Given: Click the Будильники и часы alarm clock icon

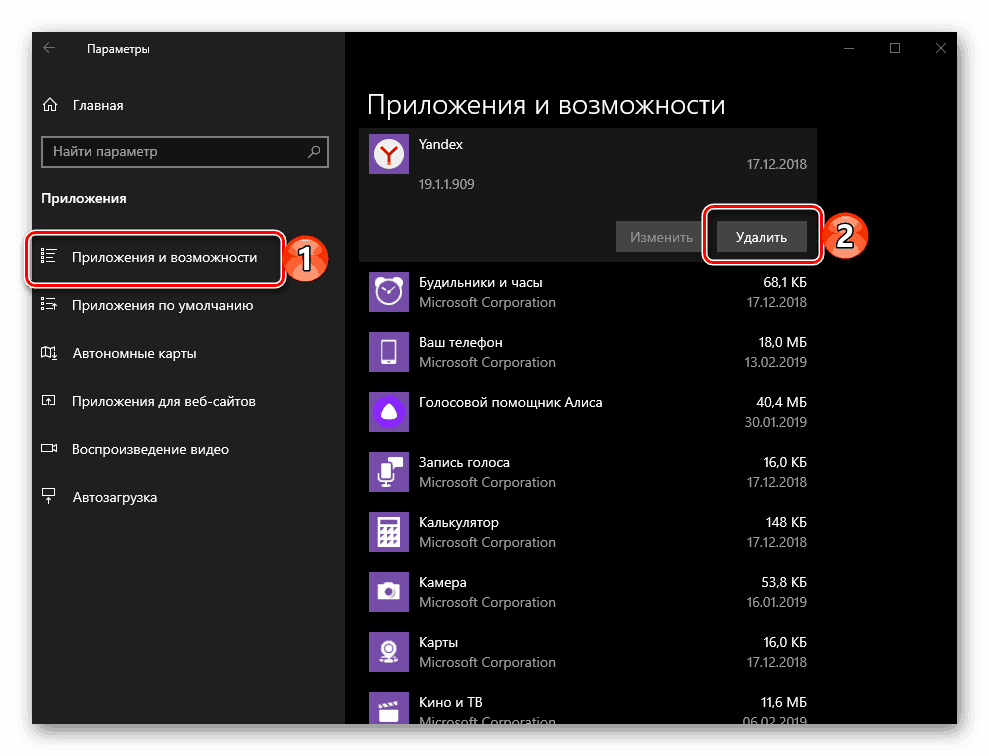Looking at the screenshot, I should (389, 292).
